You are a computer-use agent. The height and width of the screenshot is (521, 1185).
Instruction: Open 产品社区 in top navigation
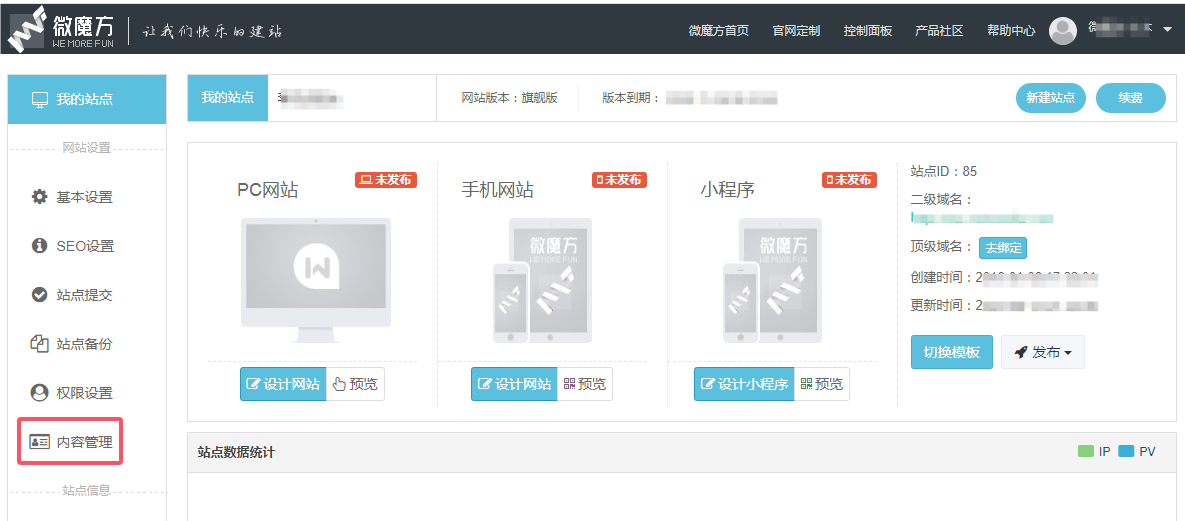coord(939,31)
